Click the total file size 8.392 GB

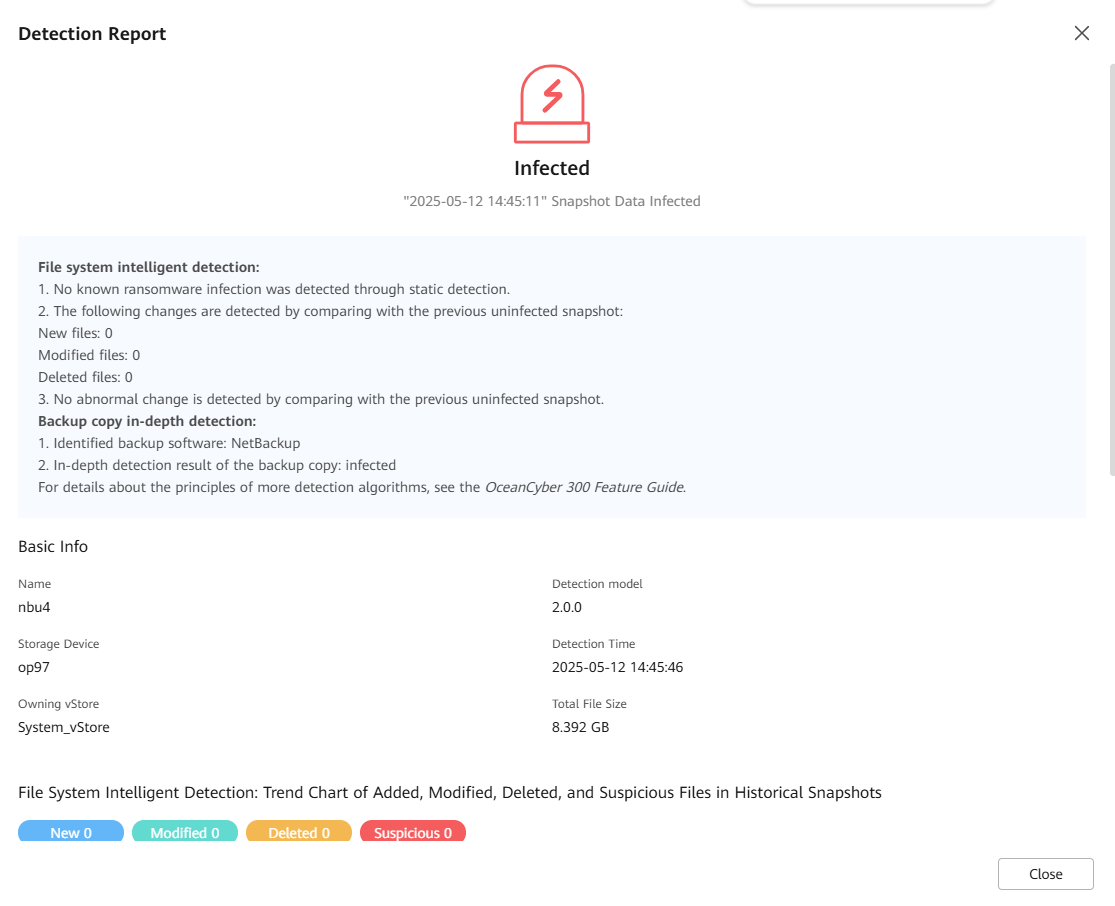click(580, 727)
